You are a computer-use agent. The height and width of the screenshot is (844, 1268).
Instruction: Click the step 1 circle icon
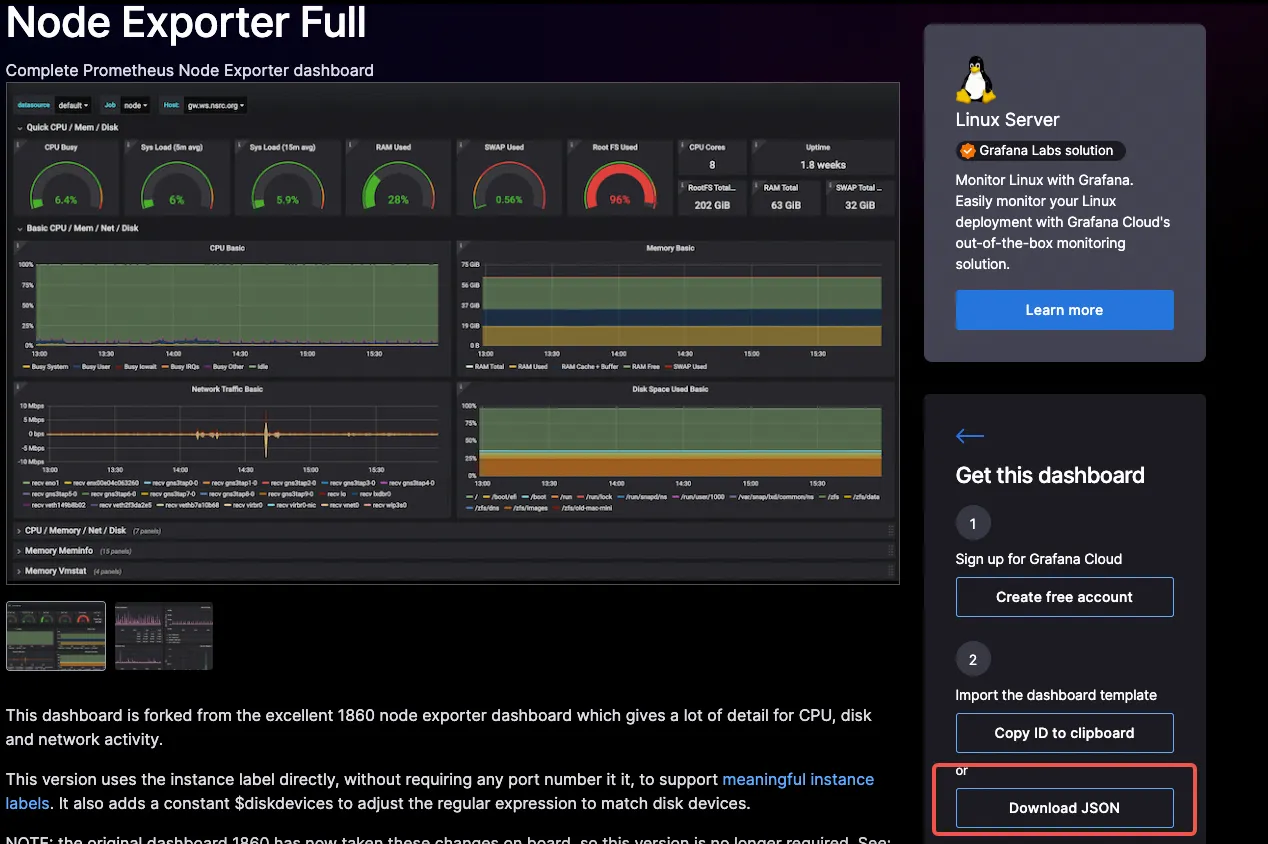pyautogui.click(x=972, y=522)
